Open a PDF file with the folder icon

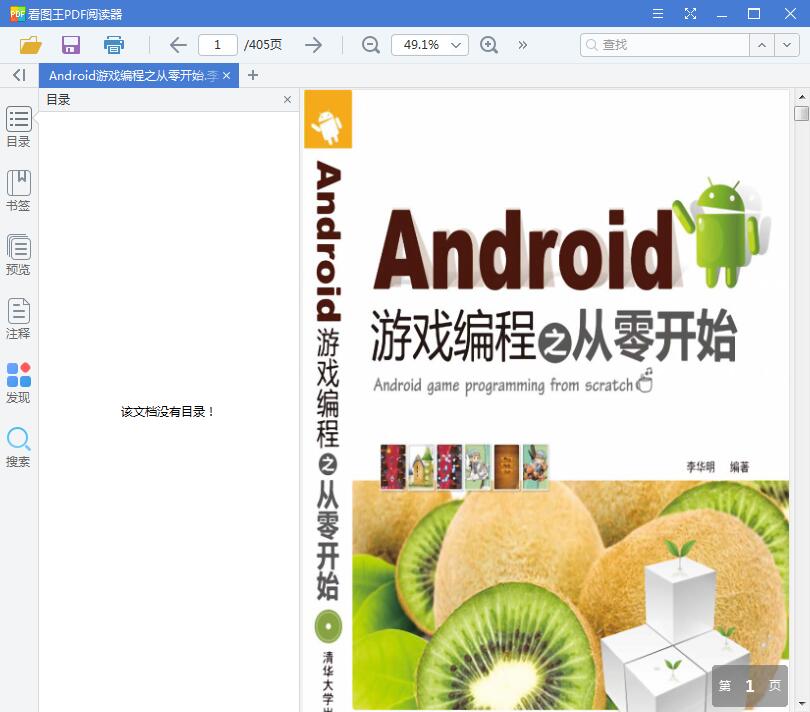29,45
